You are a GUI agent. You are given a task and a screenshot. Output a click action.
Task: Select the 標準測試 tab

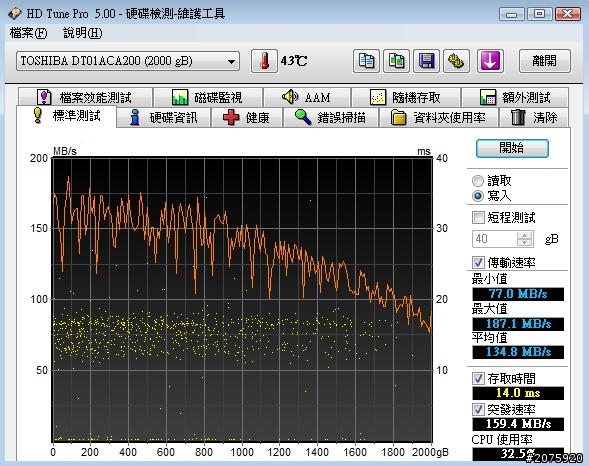[66, 116]
